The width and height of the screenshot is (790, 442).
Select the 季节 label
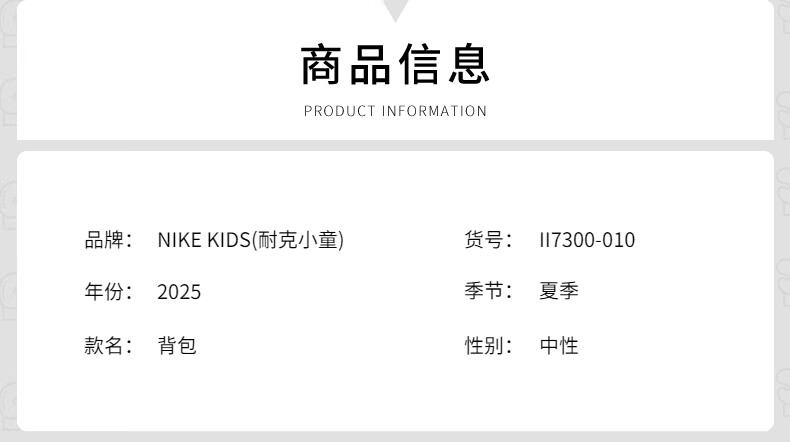(x=488, y=291)
